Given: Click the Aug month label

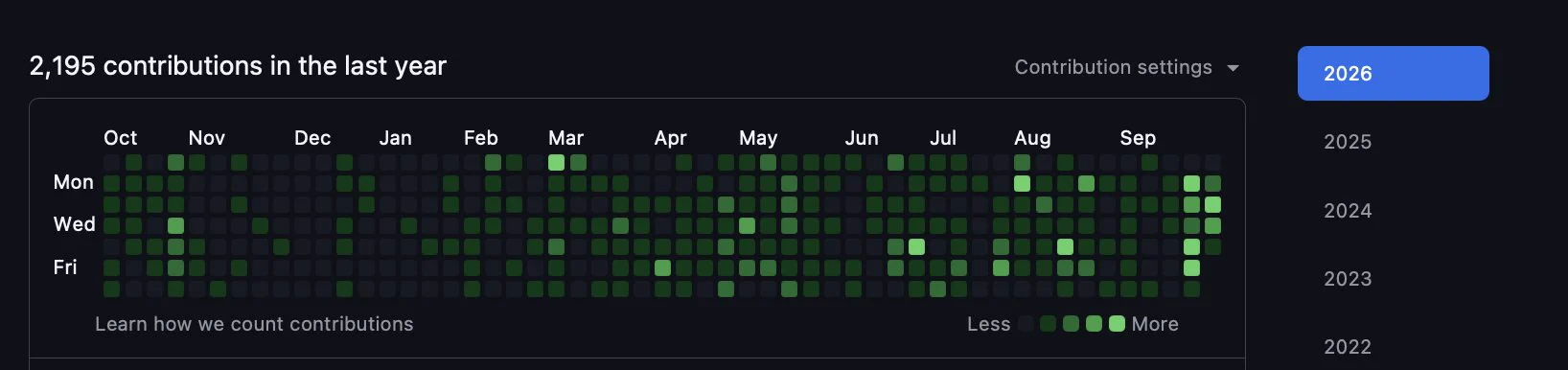Looking at the screenshot, I should pyautogui.click(x=1032, y=138).
